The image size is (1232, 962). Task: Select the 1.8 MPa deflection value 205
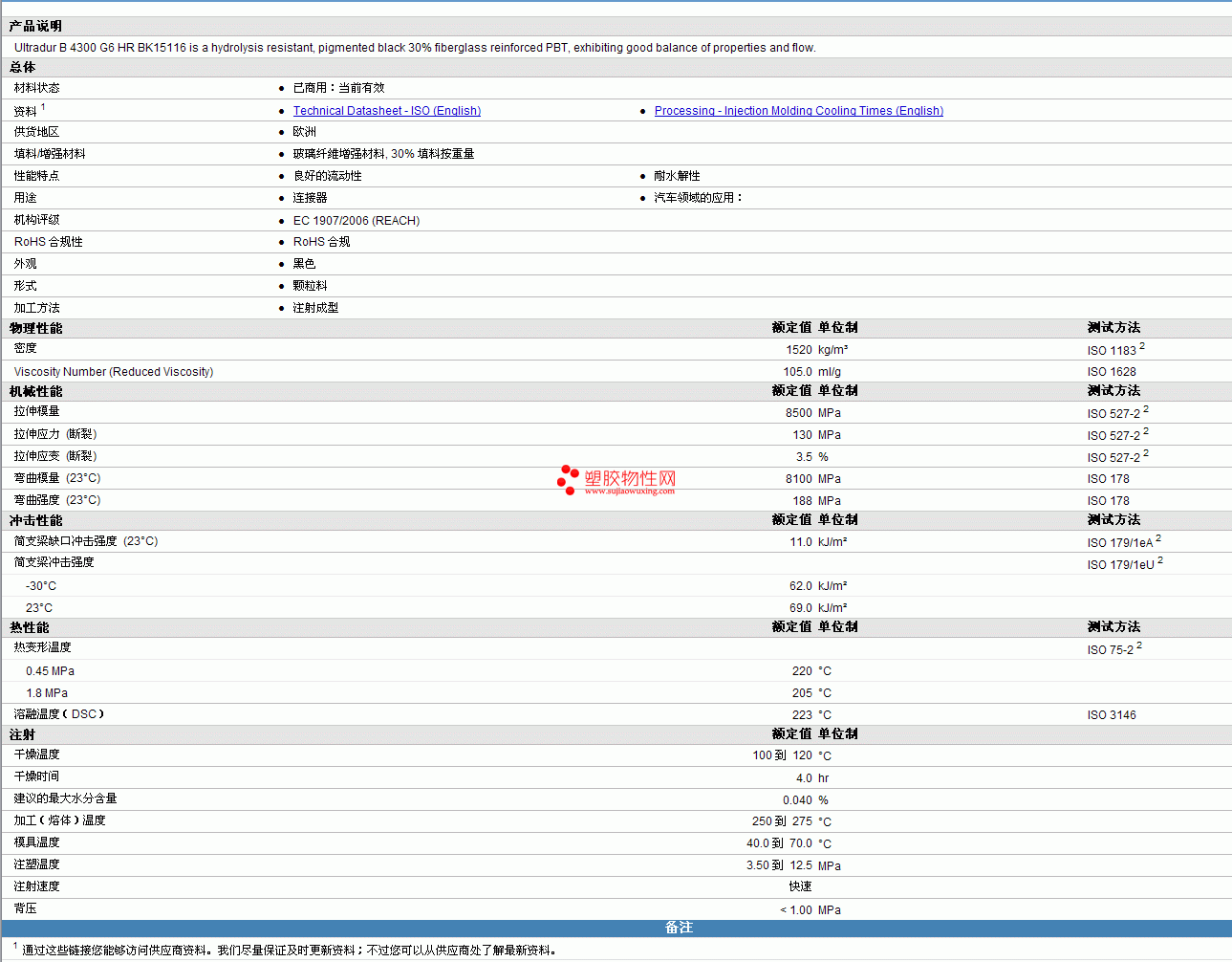tap(802, 693)
